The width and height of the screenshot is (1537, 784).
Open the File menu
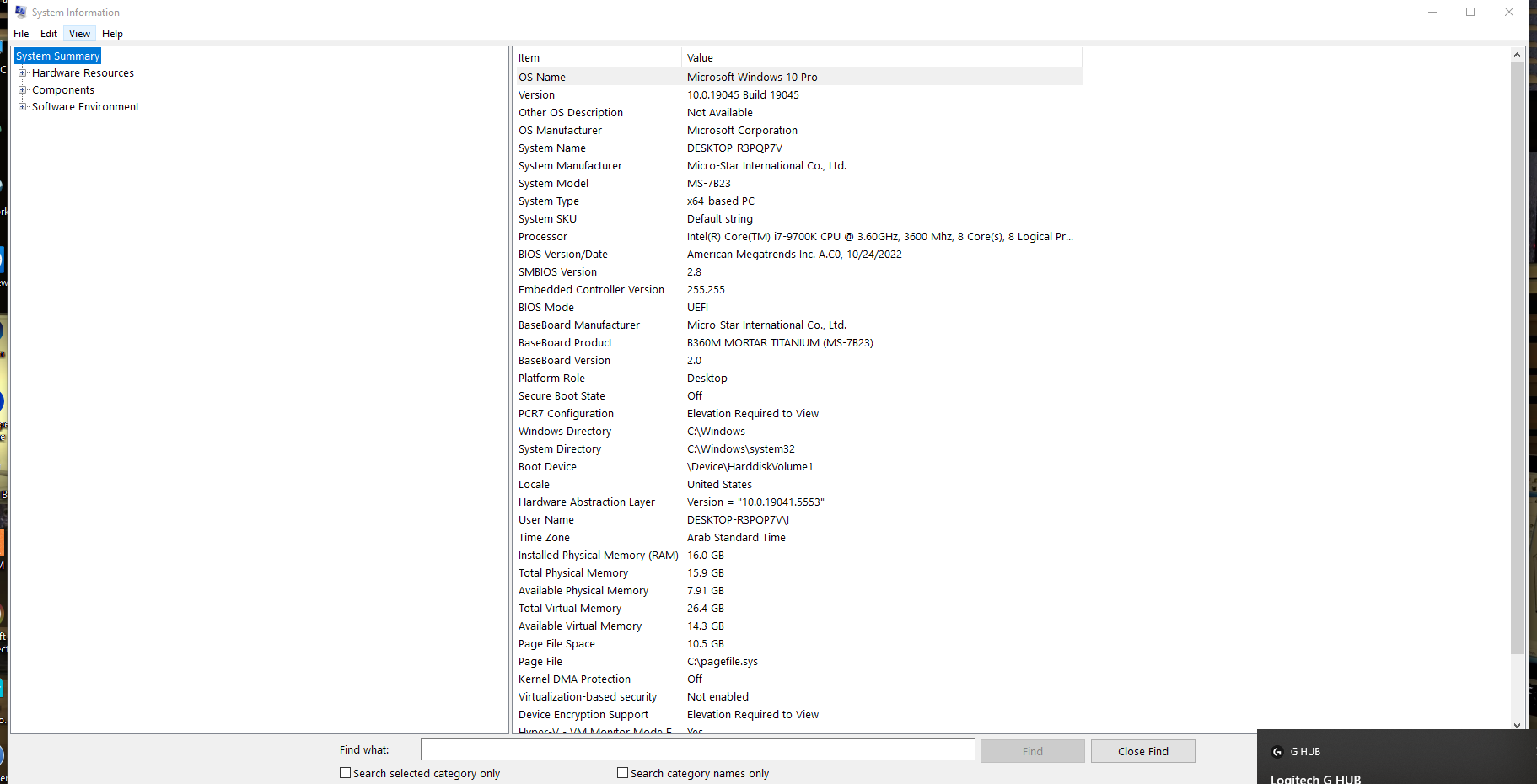tap(21, 34)
